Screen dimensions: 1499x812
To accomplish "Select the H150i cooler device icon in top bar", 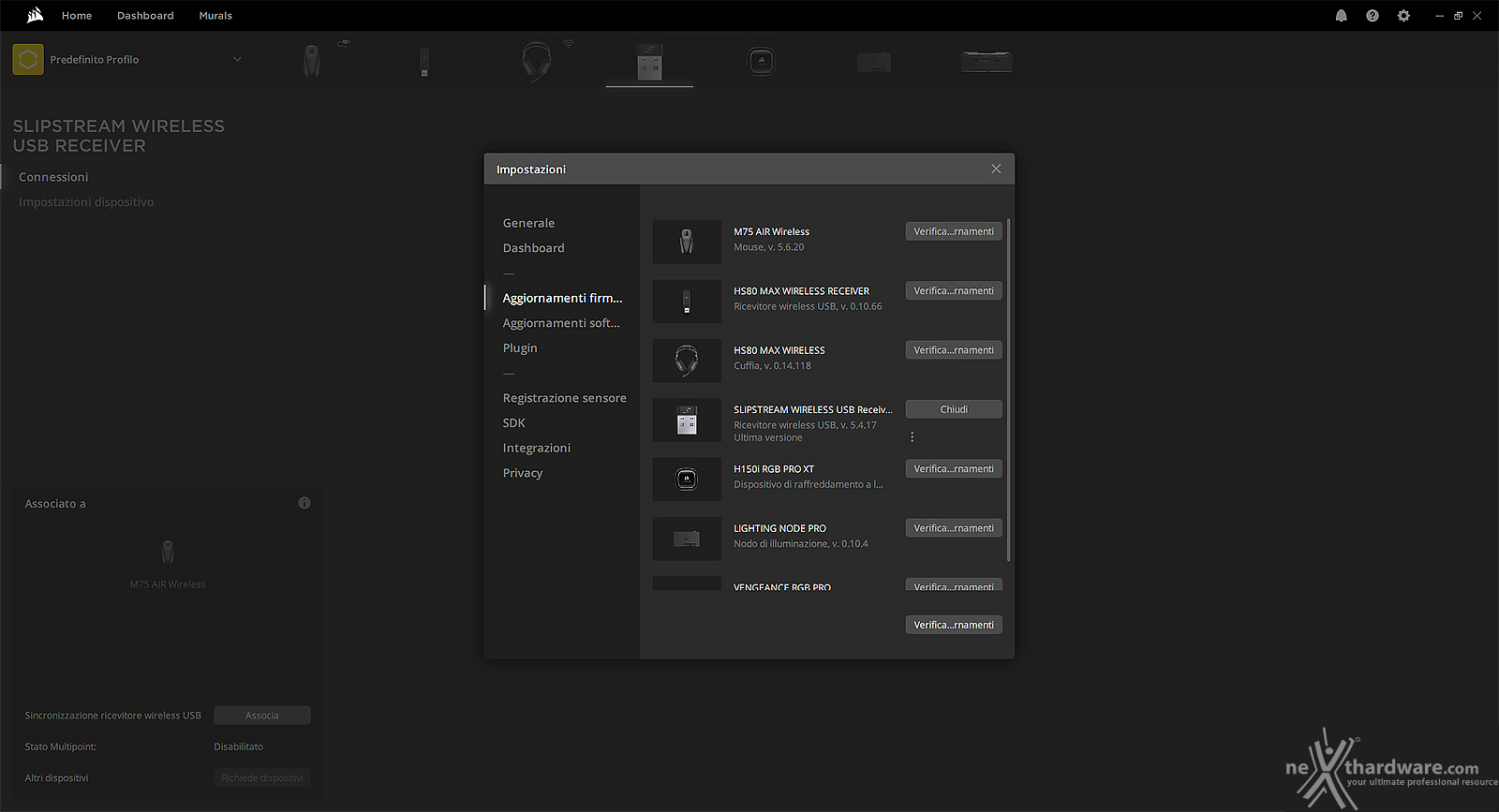I will coord(762,62).
